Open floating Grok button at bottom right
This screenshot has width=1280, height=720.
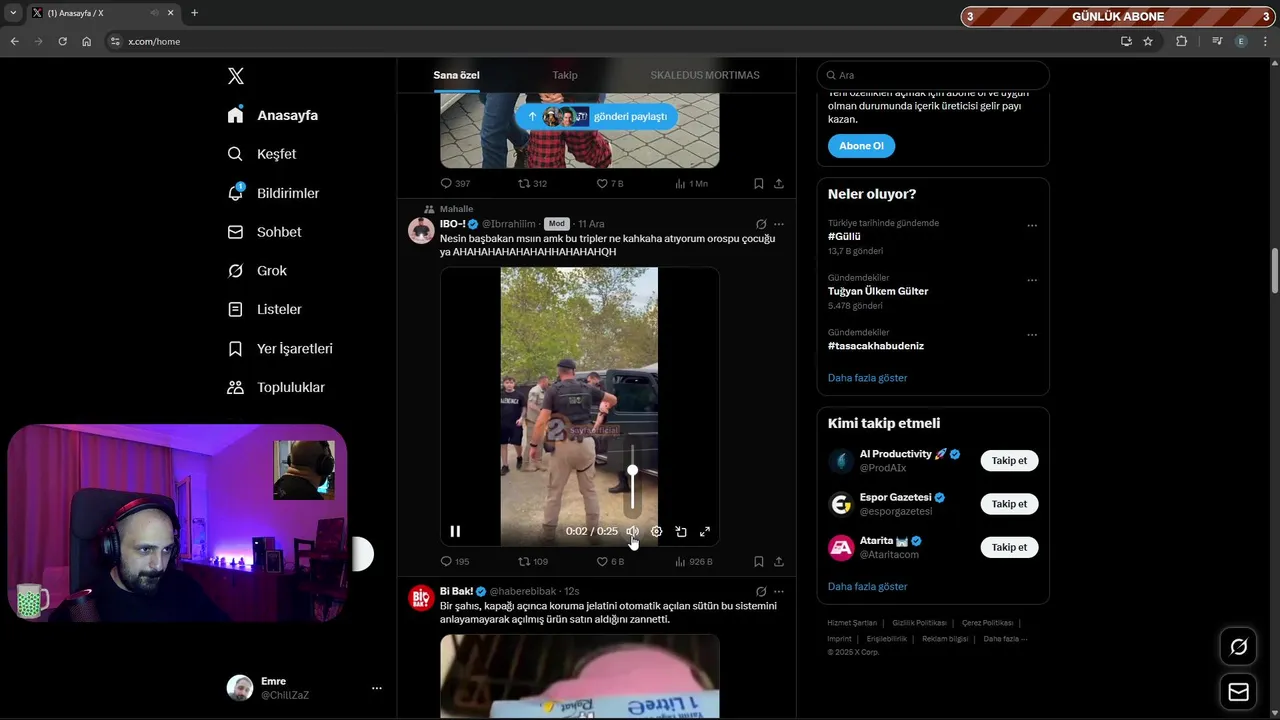[1239, 647]
